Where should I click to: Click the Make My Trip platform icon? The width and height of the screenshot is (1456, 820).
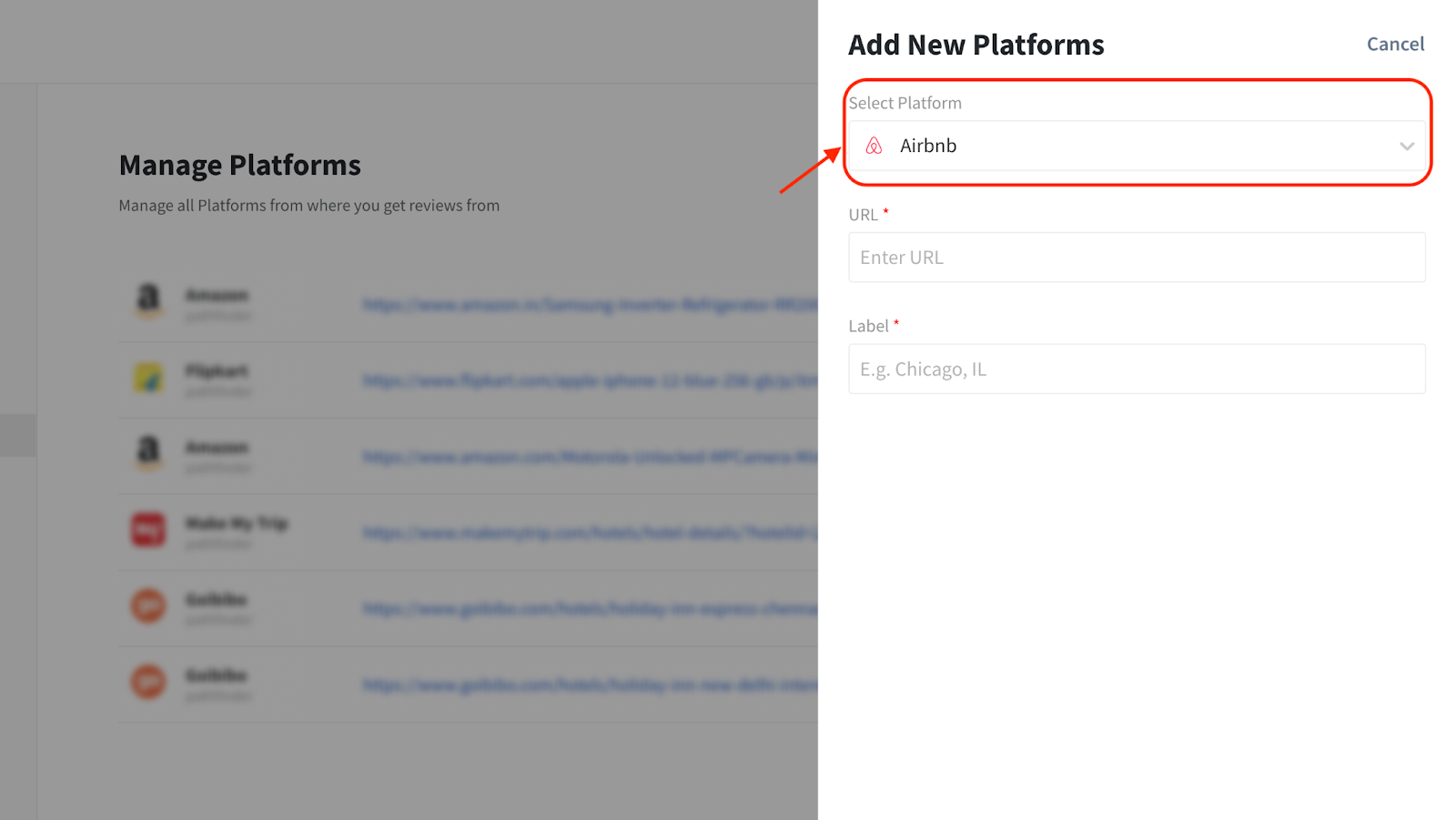tap(148, 530)
